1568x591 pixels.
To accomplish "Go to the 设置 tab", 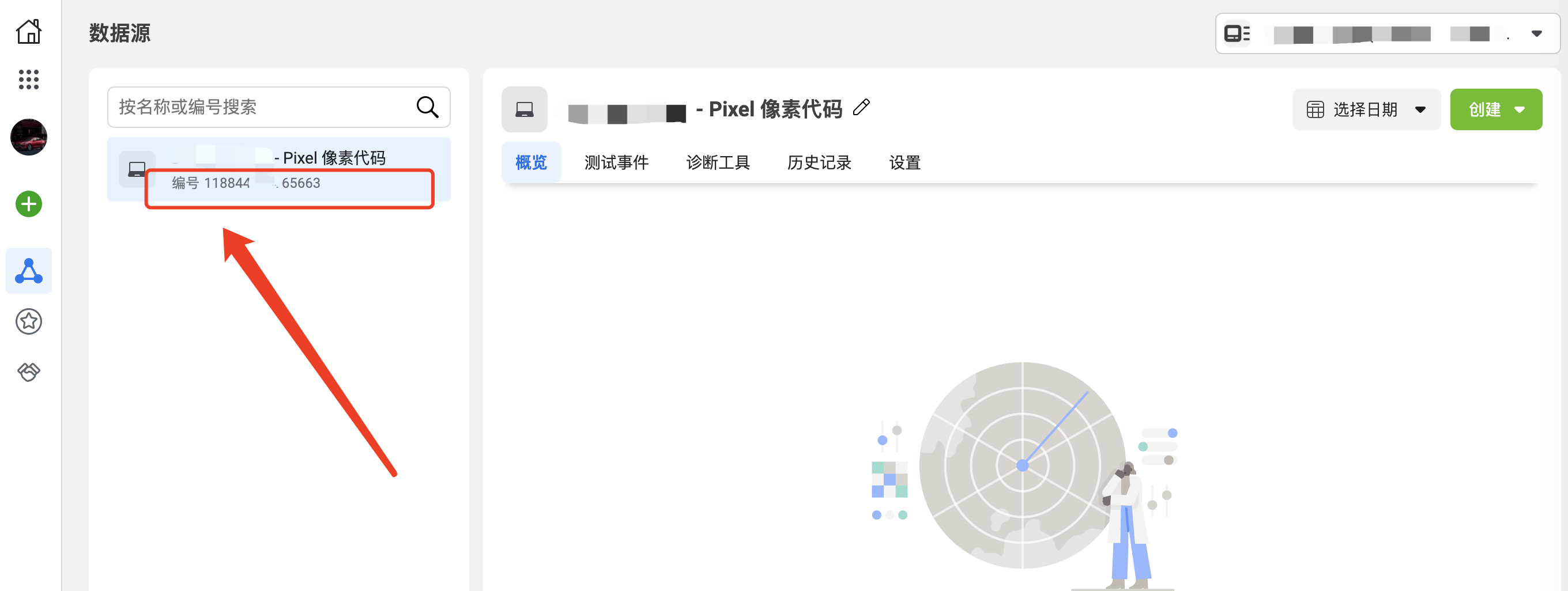I will pyautogui.click(x=904, y=162).
